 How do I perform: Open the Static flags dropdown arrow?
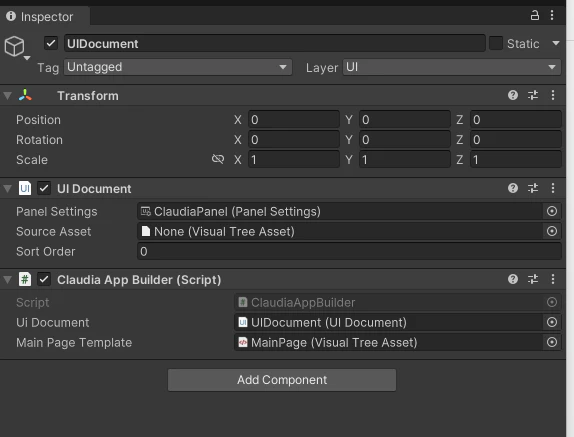(x=556, y=43)
